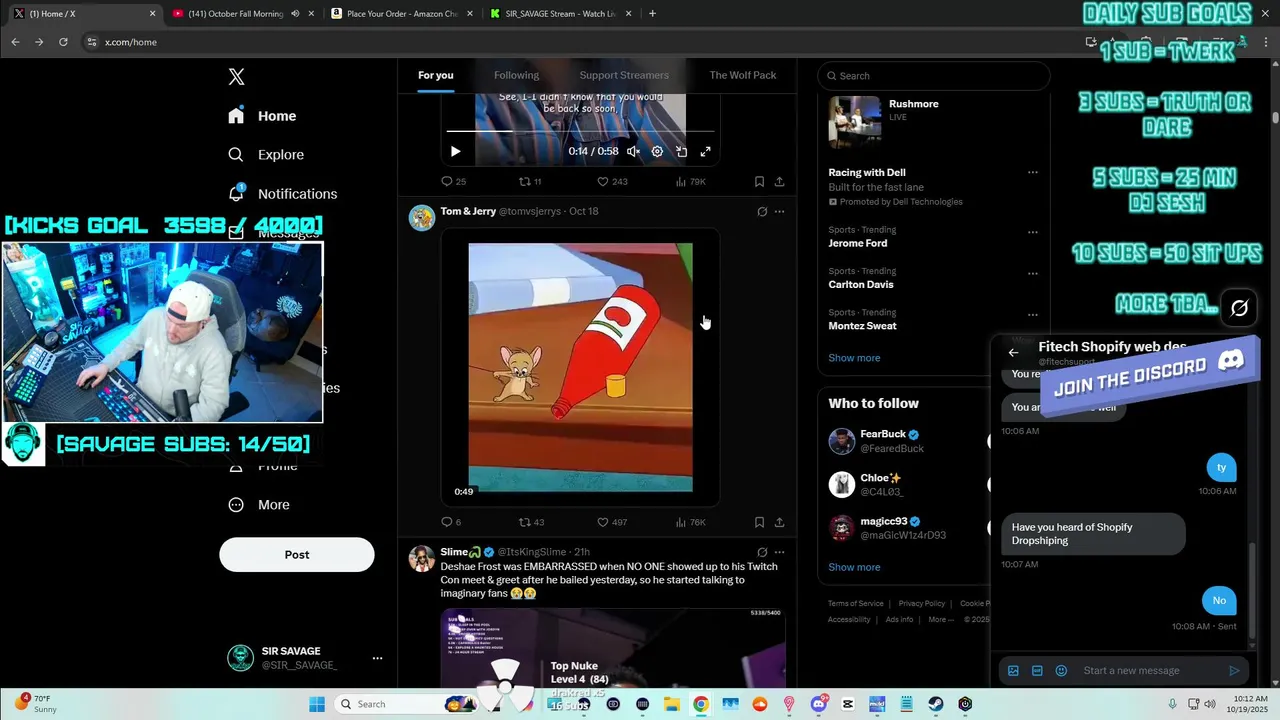Open options for Racing with Dell ad

(x=1033, y=172)
